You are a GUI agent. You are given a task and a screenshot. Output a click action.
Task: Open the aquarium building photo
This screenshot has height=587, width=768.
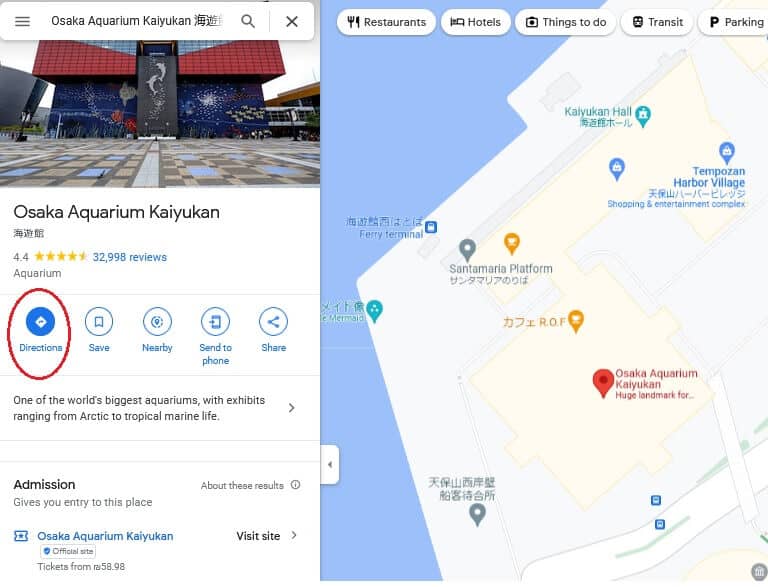pos(160,114)
